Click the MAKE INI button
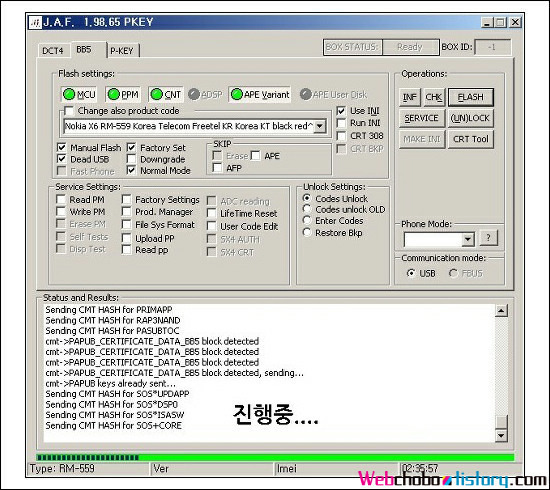550x490 pixels. [422, 139]
